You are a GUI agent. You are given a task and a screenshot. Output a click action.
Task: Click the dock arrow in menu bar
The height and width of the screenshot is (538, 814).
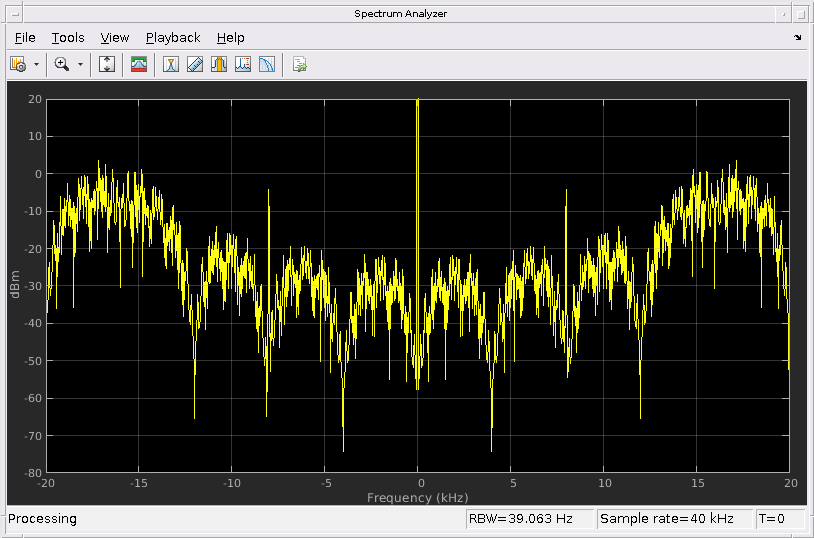pos(797,38)
